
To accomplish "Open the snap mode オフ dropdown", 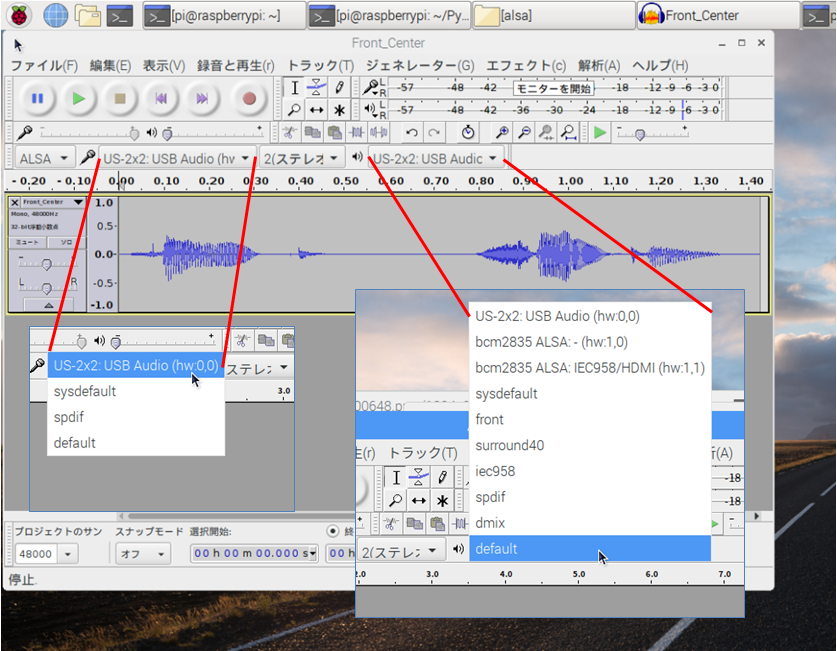I will (x=143, y=554).
